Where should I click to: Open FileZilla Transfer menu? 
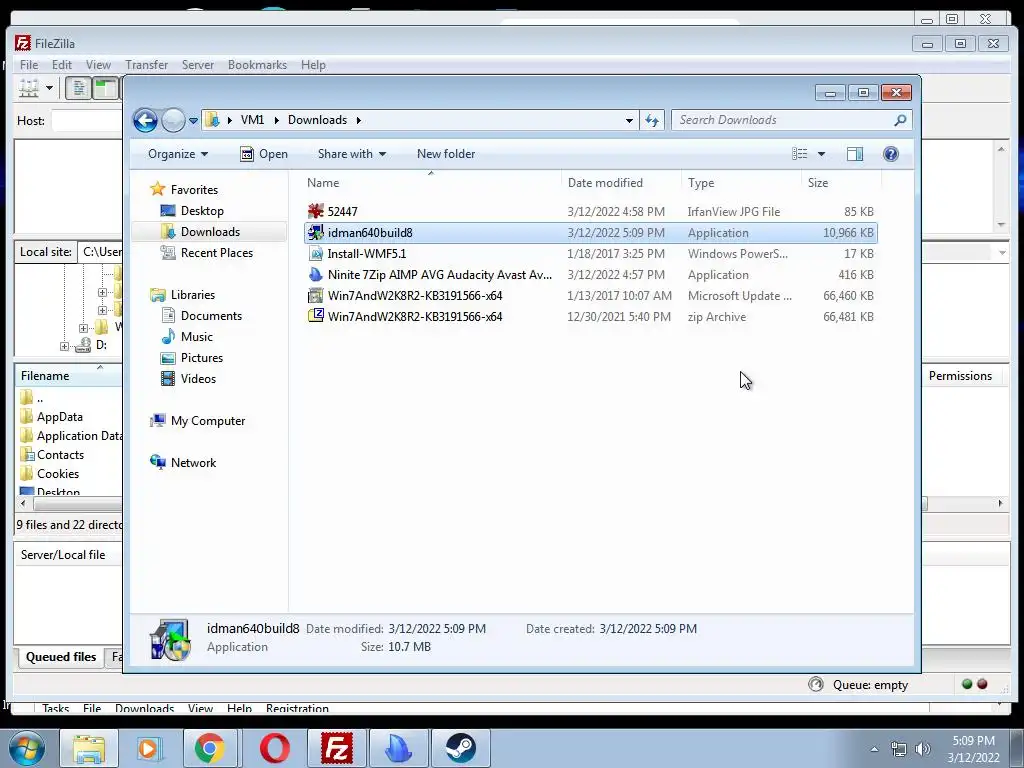146,65
